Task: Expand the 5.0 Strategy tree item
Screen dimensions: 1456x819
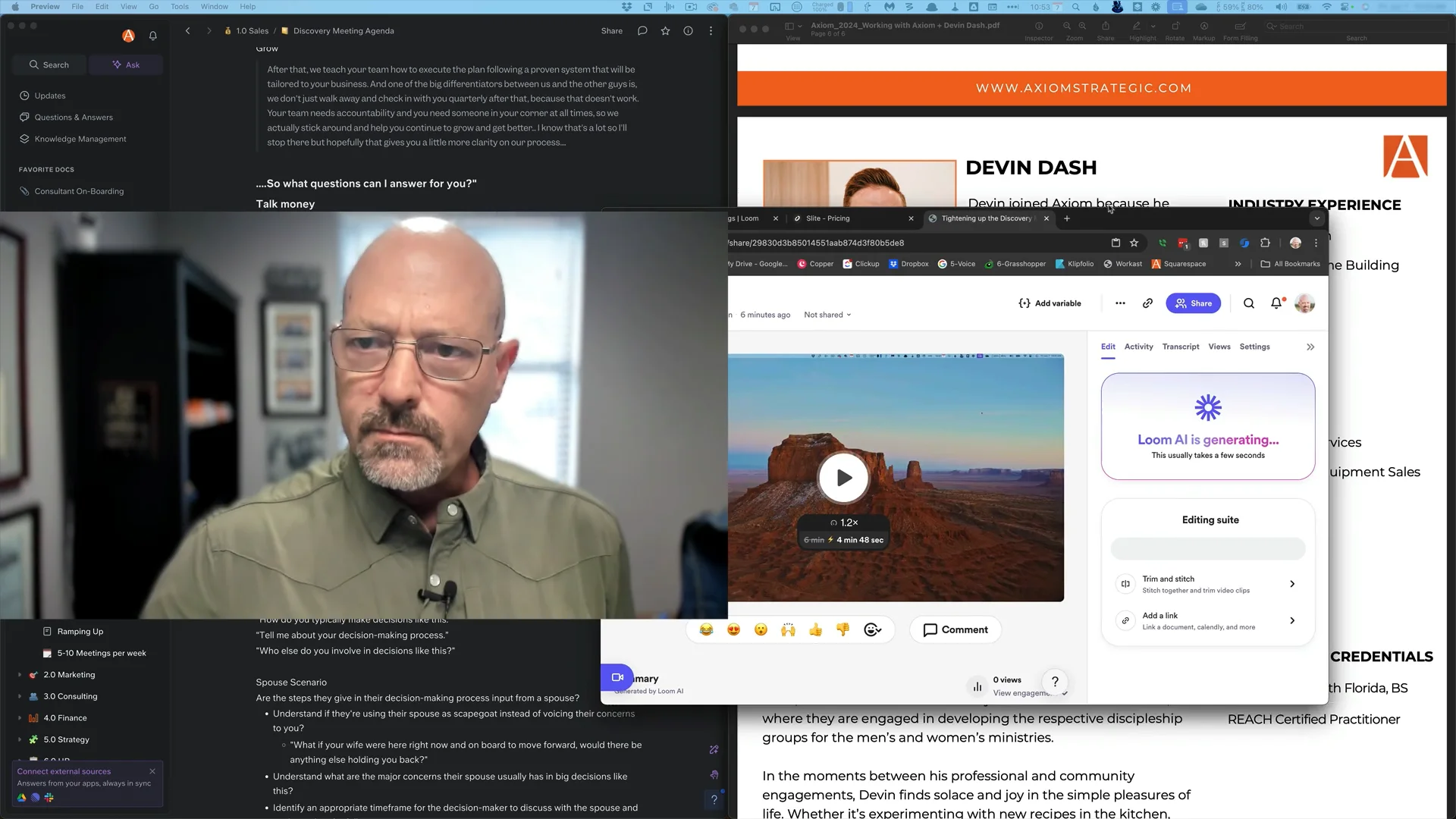Action: 20,739
